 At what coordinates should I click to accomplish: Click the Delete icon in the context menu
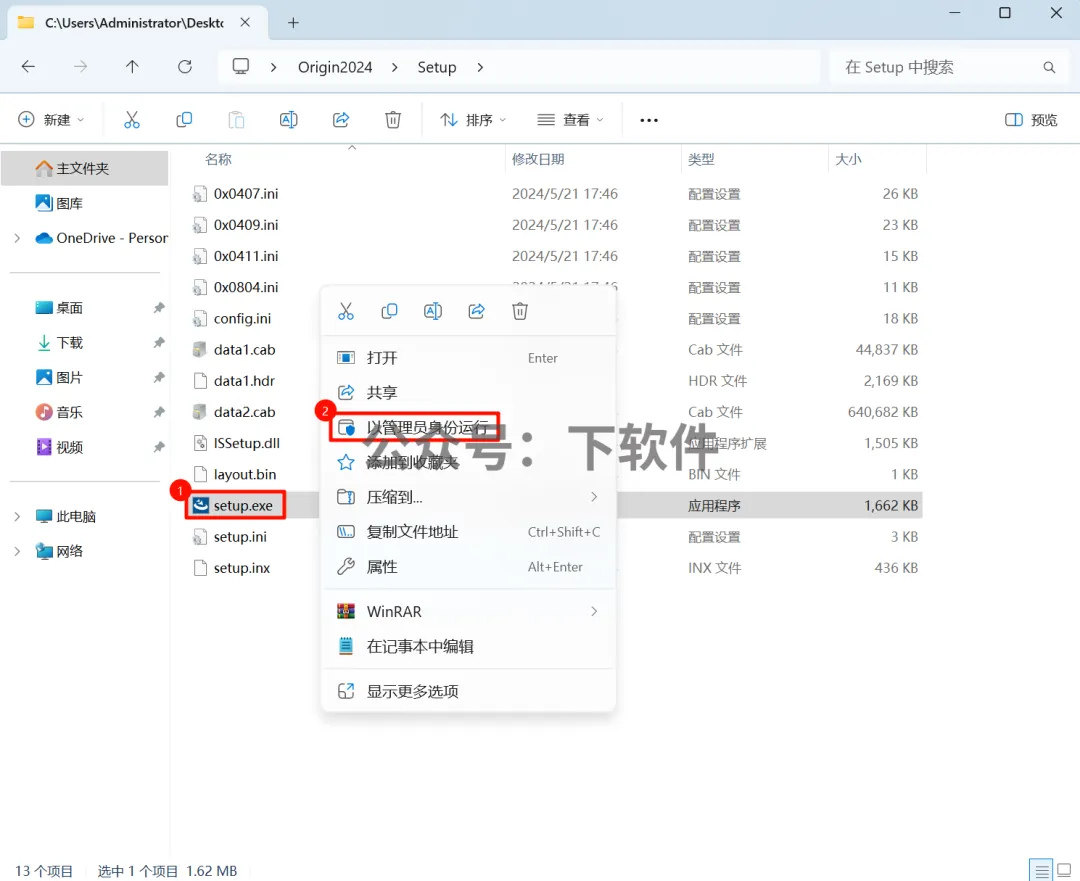(x=520, y=311)
